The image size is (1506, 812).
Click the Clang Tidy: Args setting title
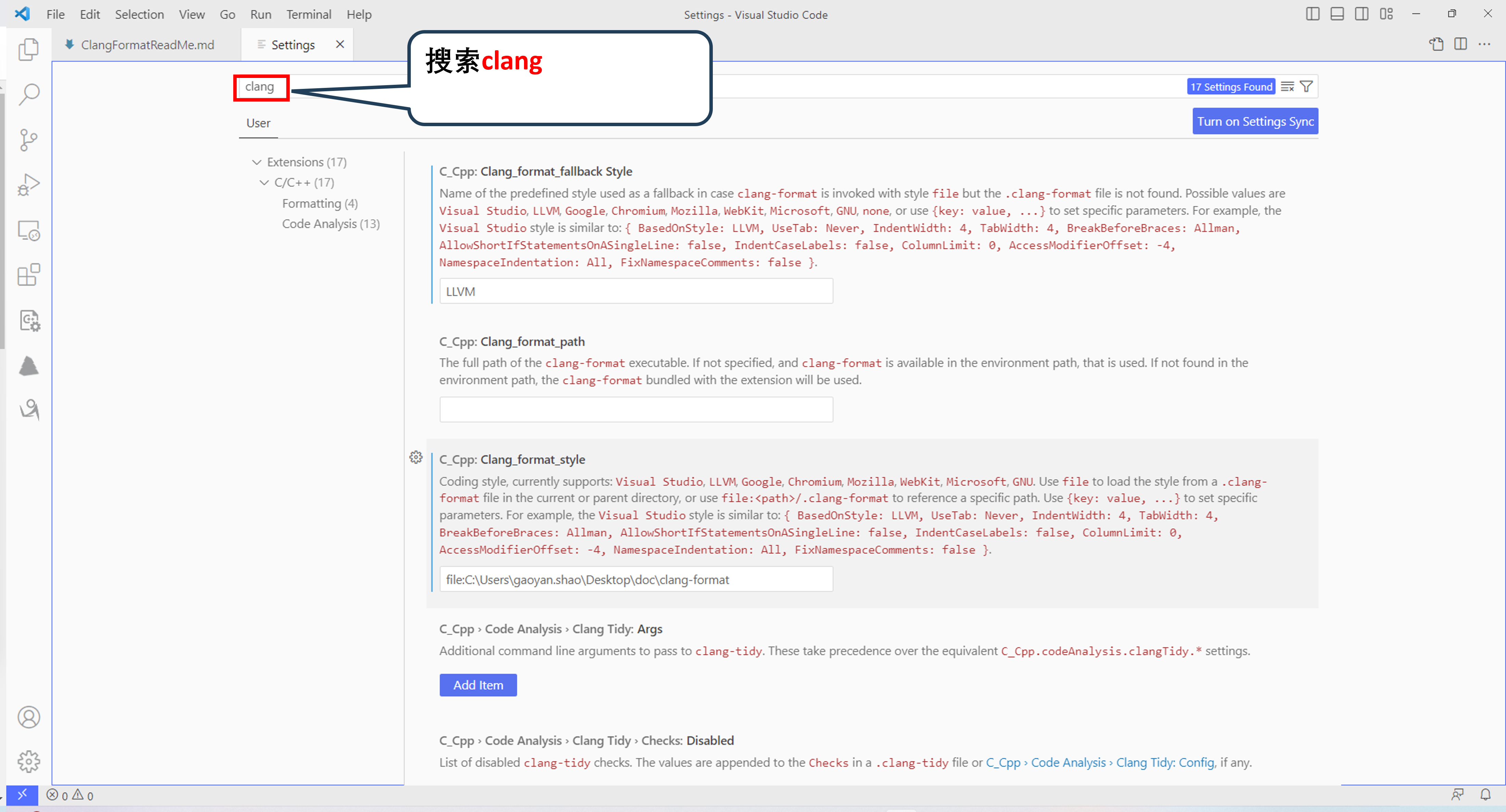click(551, 628)
